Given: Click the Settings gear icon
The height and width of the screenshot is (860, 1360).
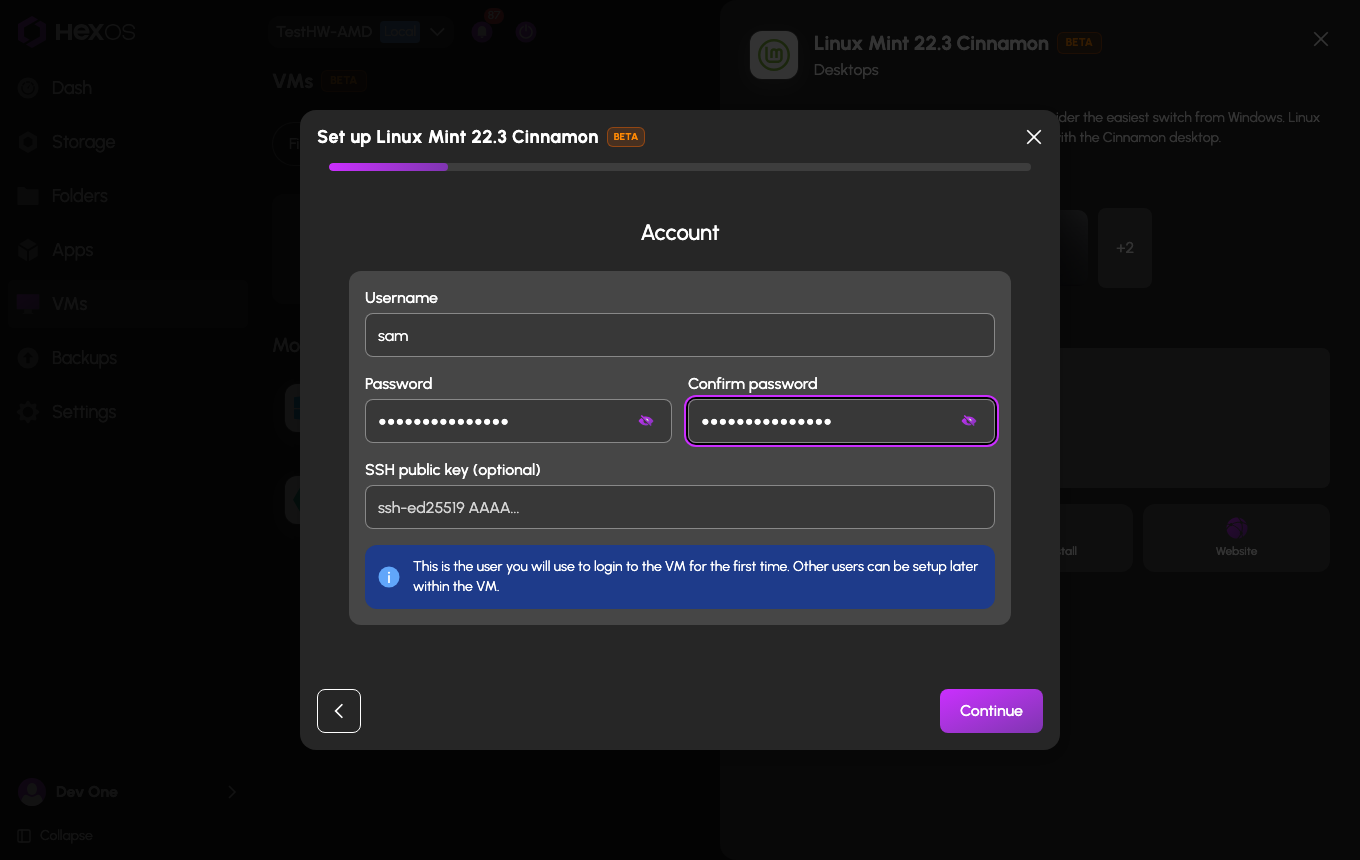Looking at the screenshot, I should [28, 412].
